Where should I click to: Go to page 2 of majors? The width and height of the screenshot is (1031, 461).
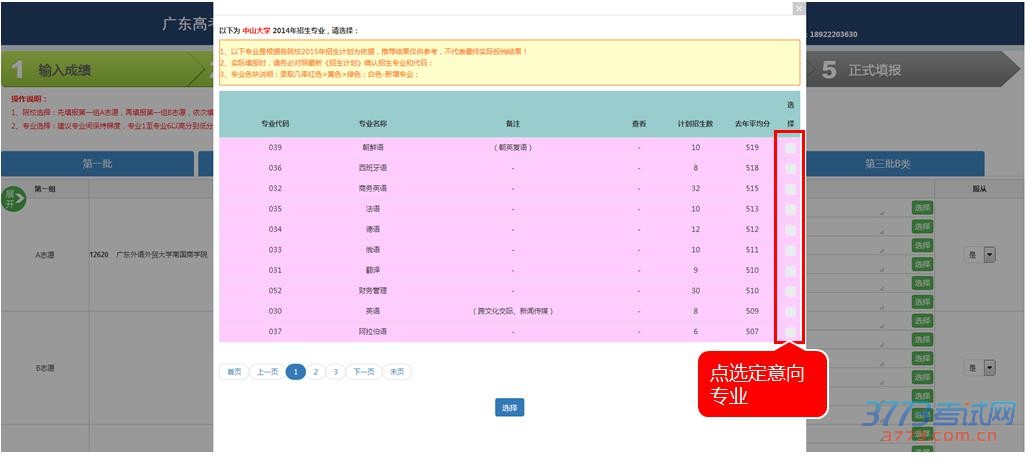tap(316, 372)
